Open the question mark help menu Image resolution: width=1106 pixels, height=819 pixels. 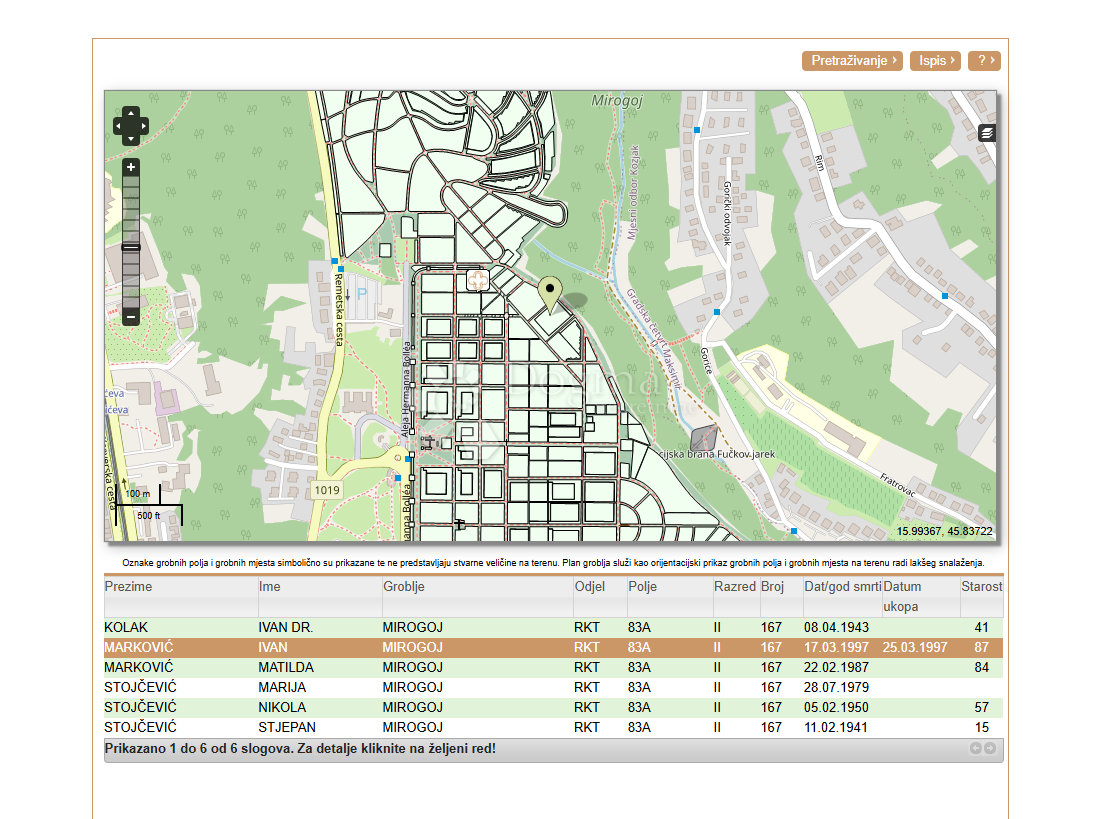point(984,61)
